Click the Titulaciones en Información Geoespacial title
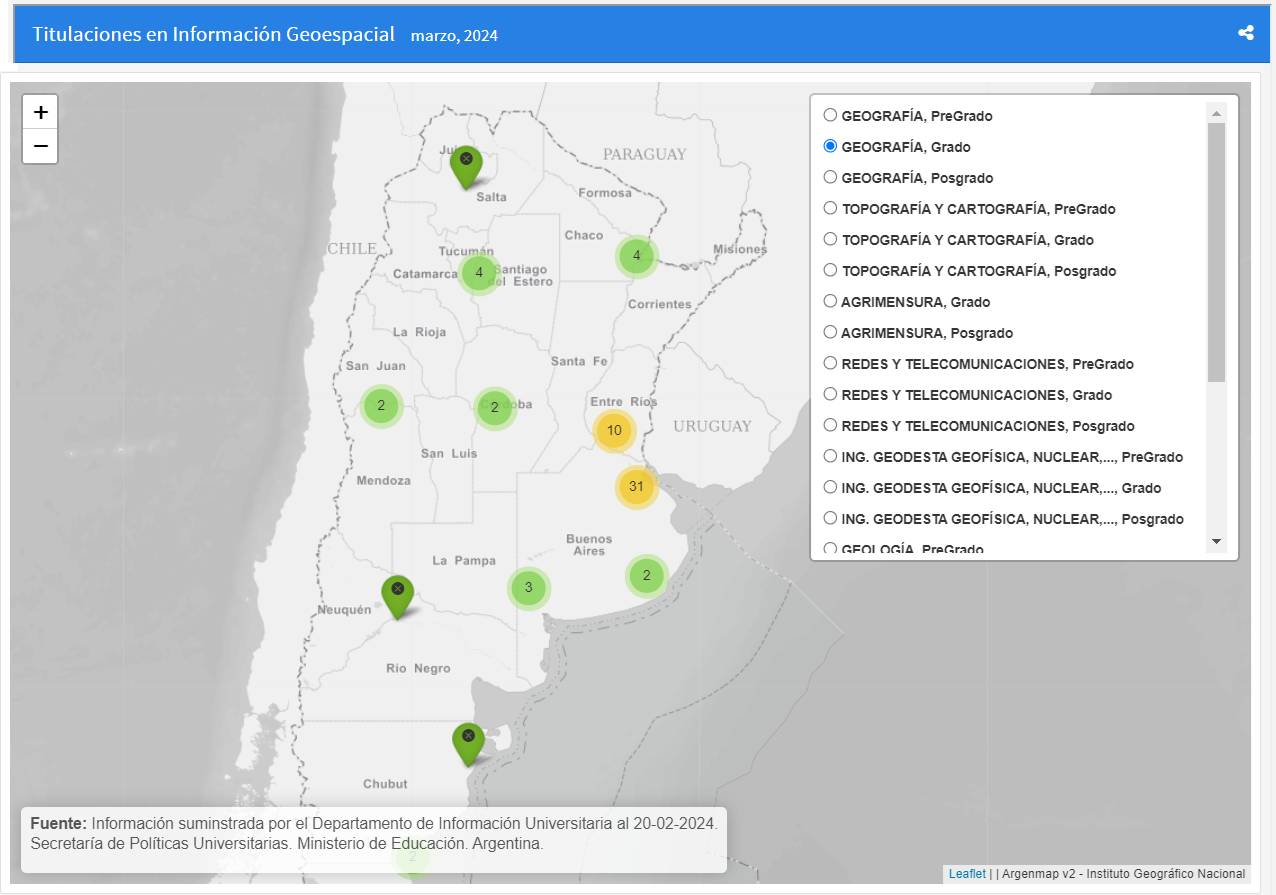 point(214,34)
